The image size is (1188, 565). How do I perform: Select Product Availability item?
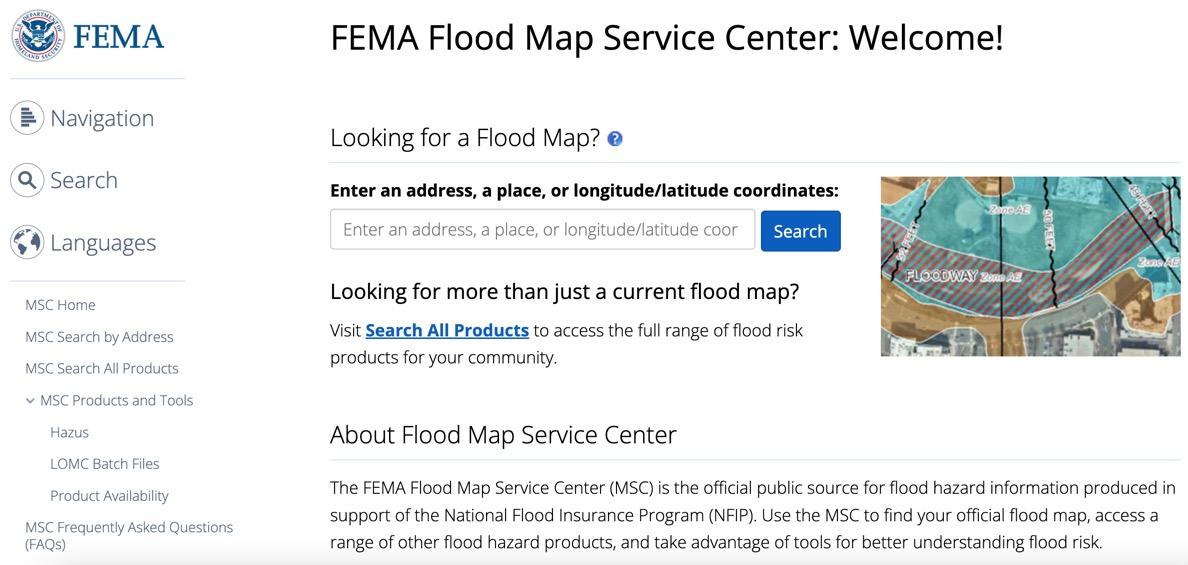point(109,496)
